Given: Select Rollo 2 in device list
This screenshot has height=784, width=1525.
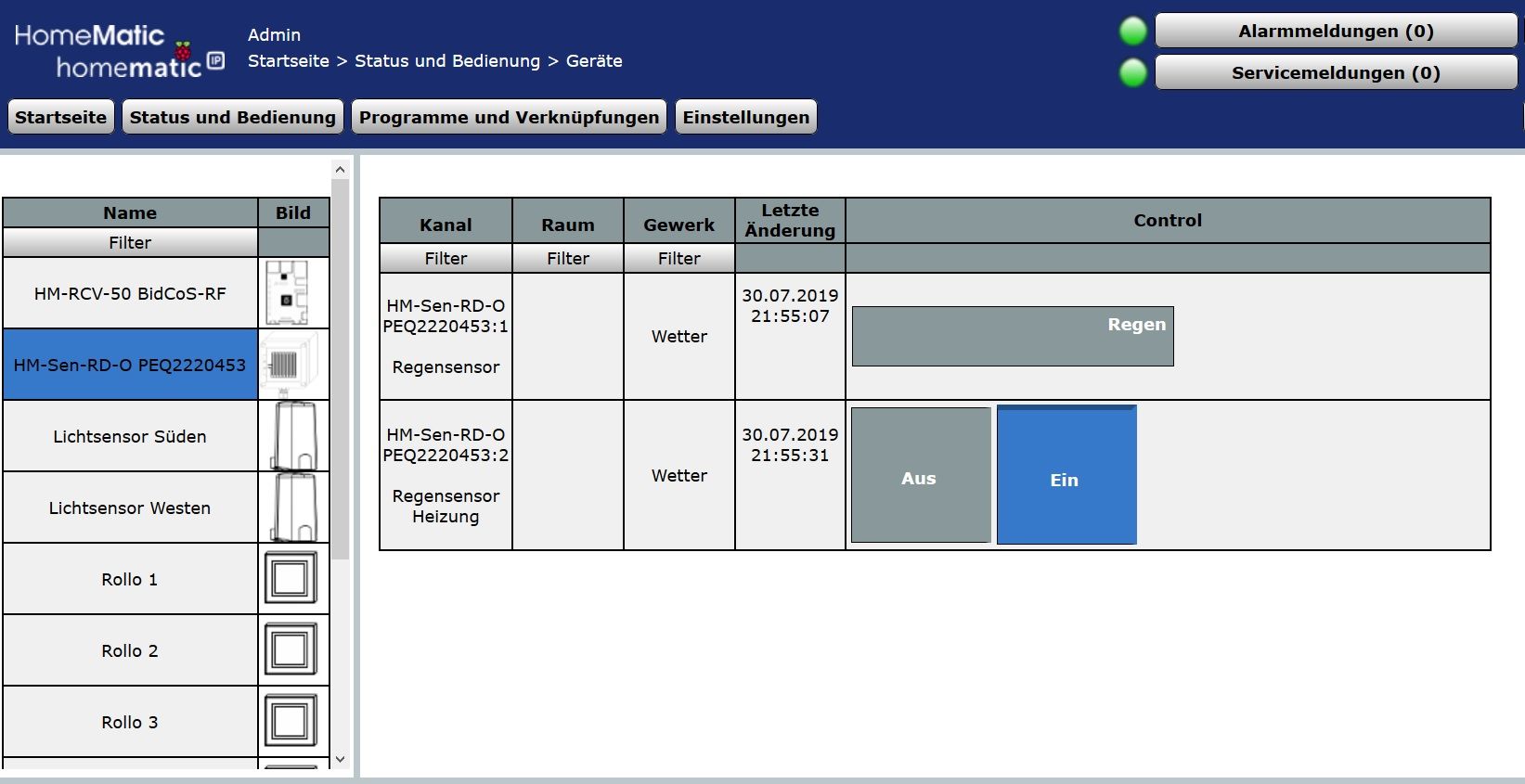Looking at the screenshot, I should pyautogui.click(x=130, y=650).
